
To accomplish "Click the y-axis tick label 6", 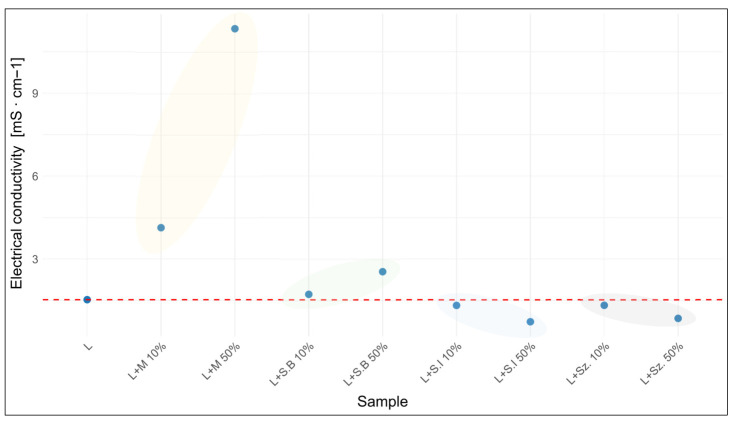I will [35, 176].
